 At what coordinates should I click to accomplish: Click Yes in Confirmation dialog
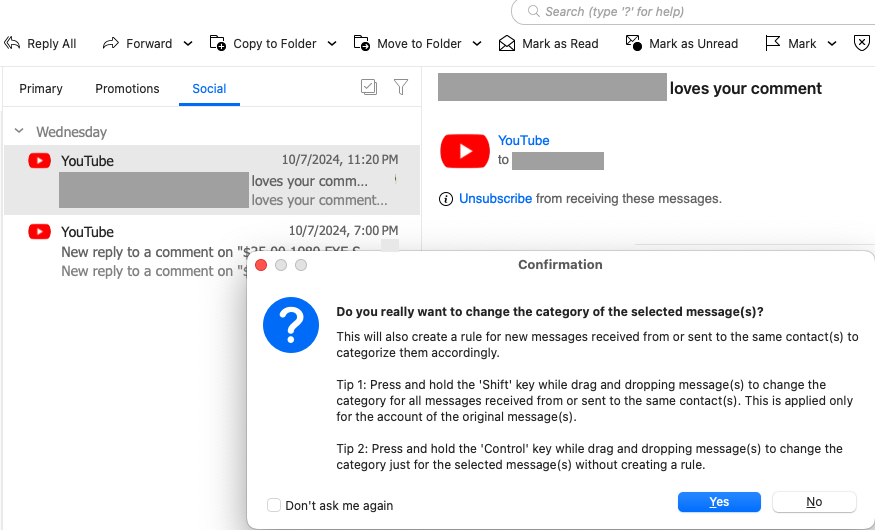pos(719,502)
